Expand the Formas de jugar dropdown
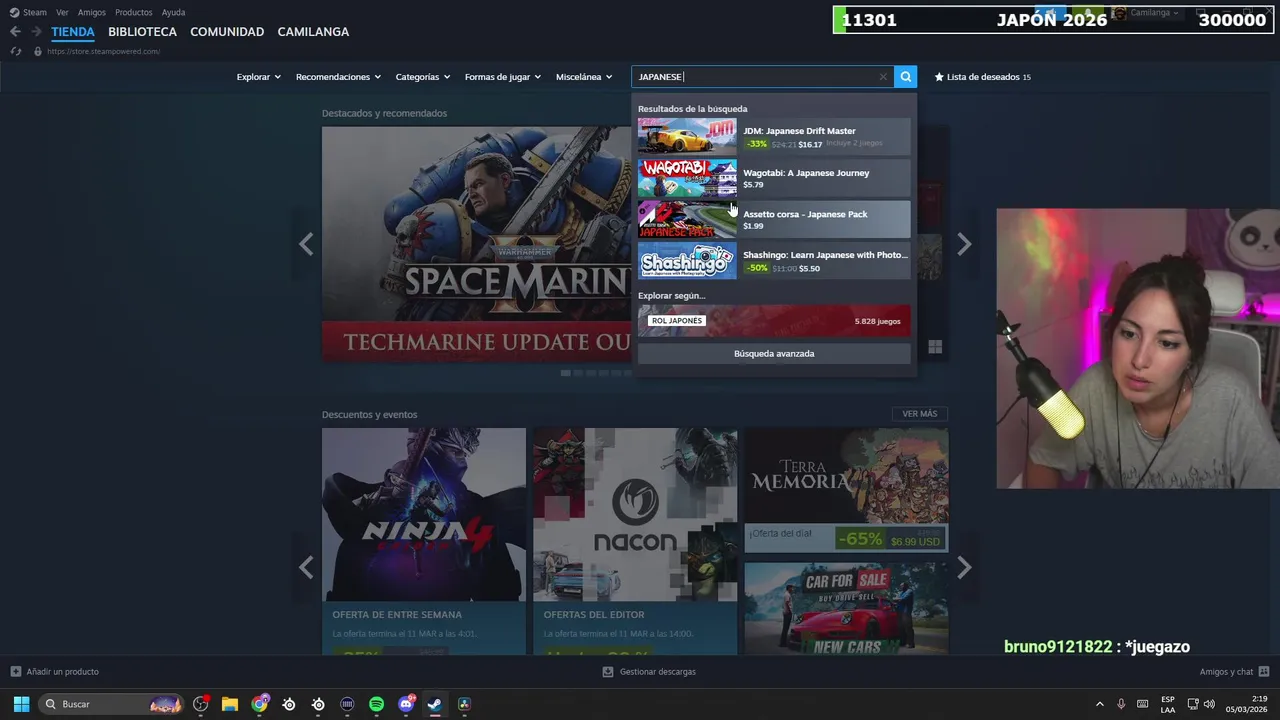 pyautogui.click(x=502, y=77)
